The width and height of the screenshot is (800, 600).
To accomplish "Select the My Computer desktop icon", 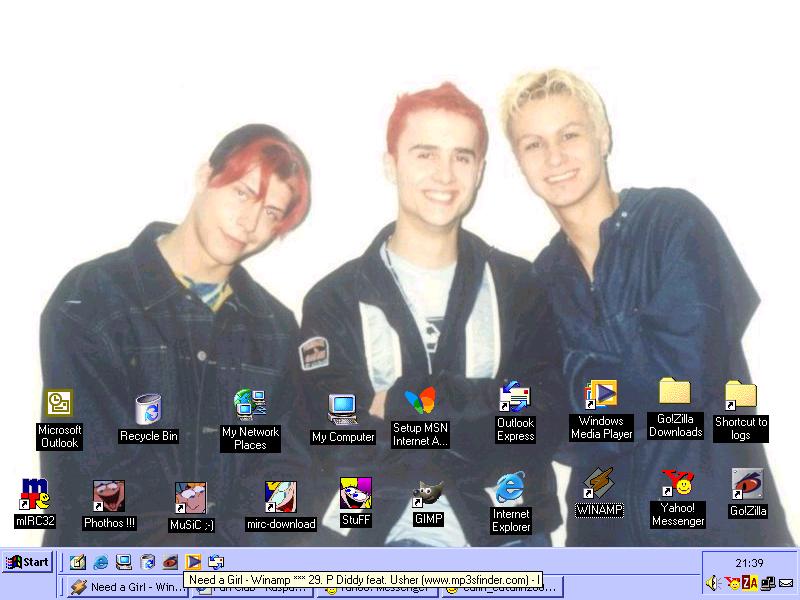I will pos(343,409).
